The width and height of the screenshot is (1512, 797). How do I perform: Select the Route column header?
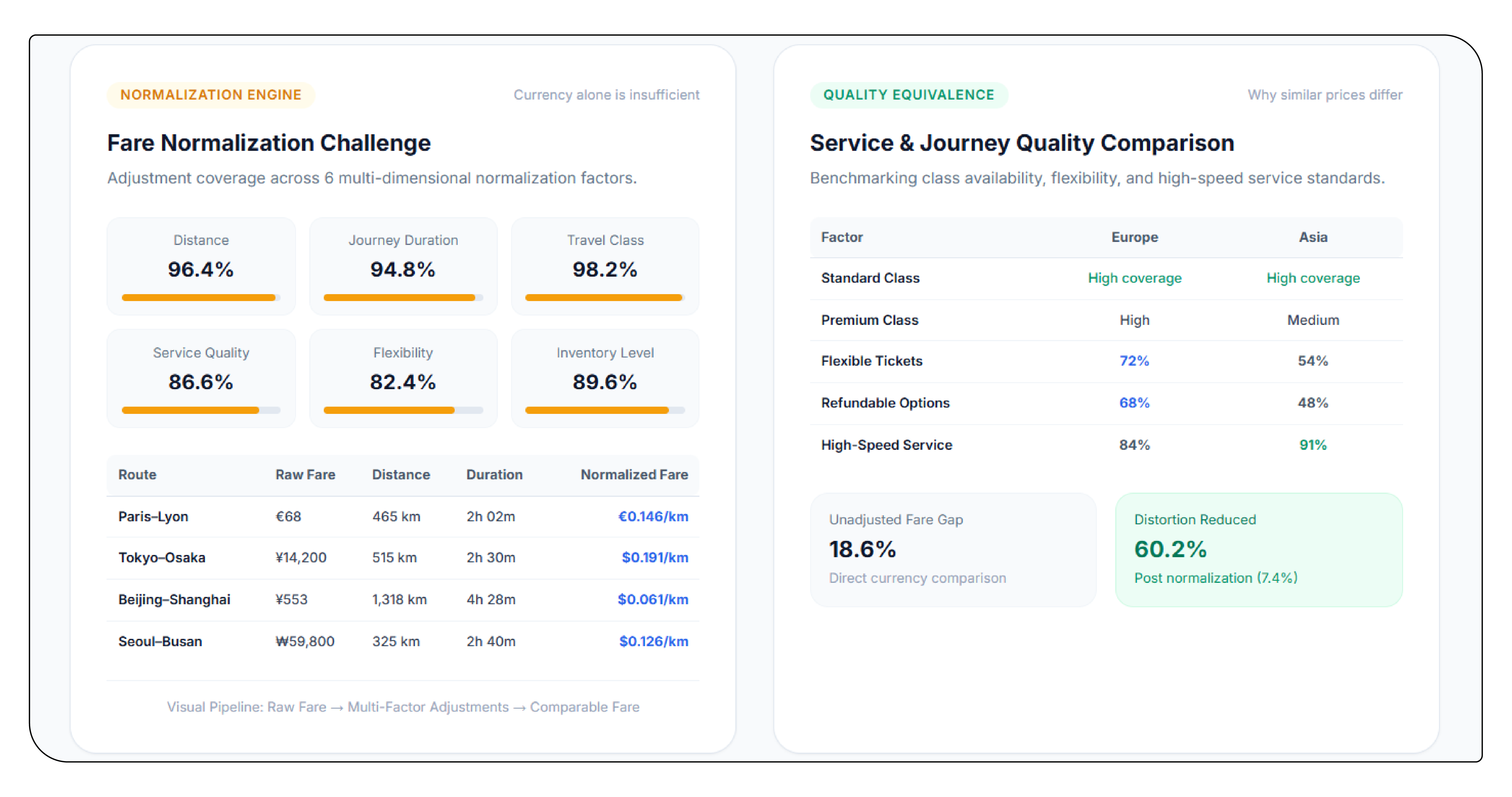tap(137, 475)
